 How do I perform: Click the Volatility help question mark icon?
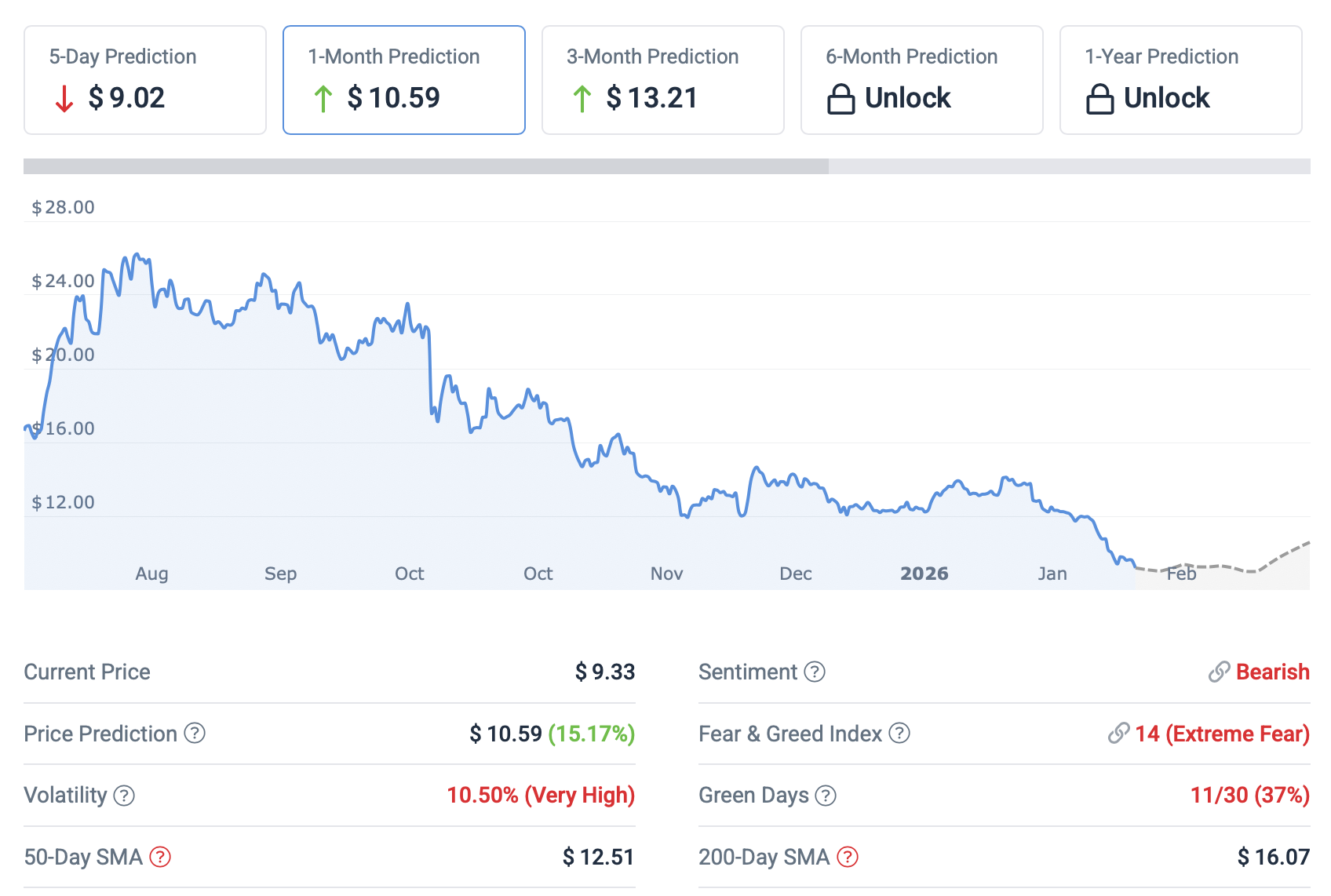[x=124, y=796]
